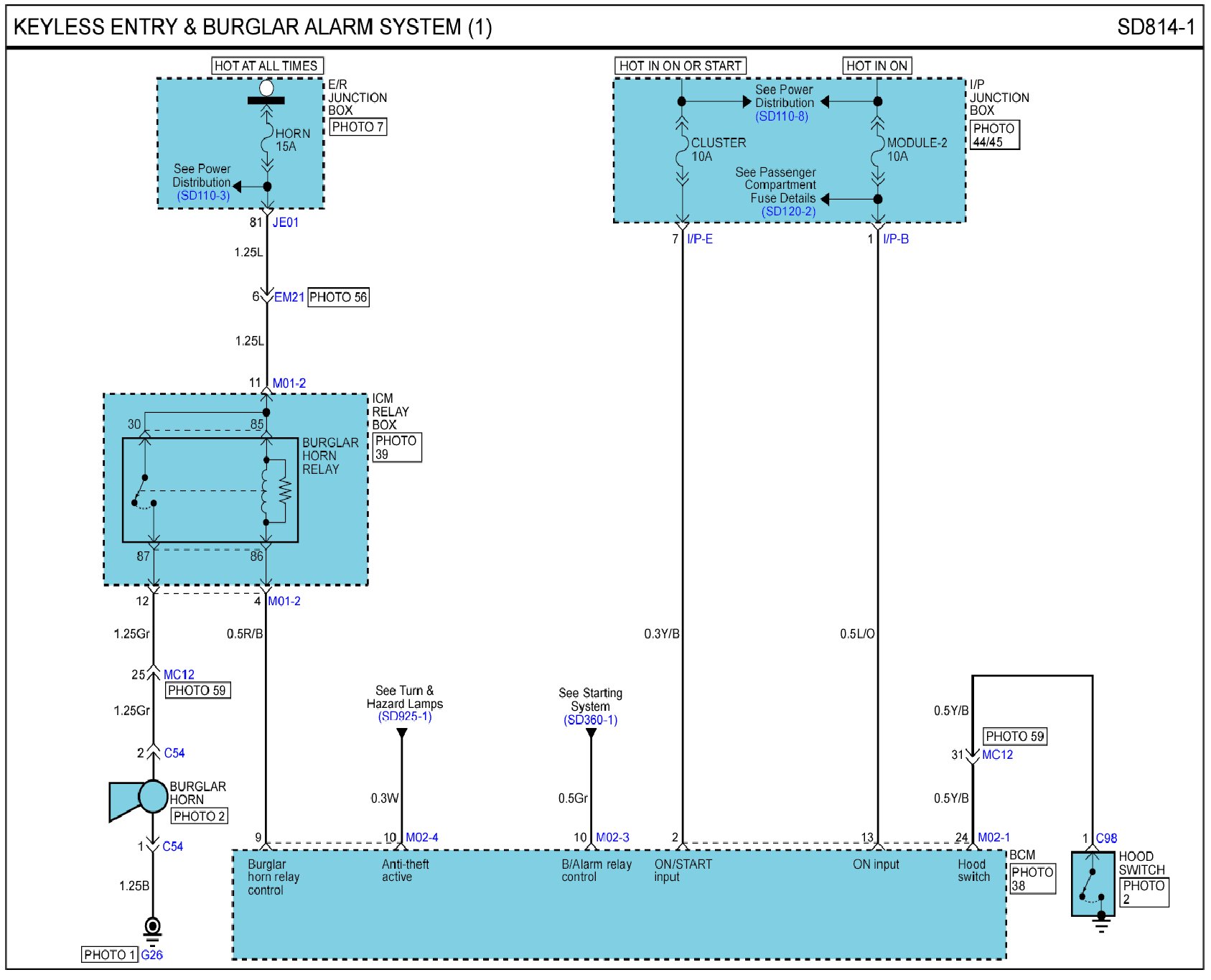Open PHOTO 56 next to EM21 connector

pyautogui.click(x=338, y=297)
